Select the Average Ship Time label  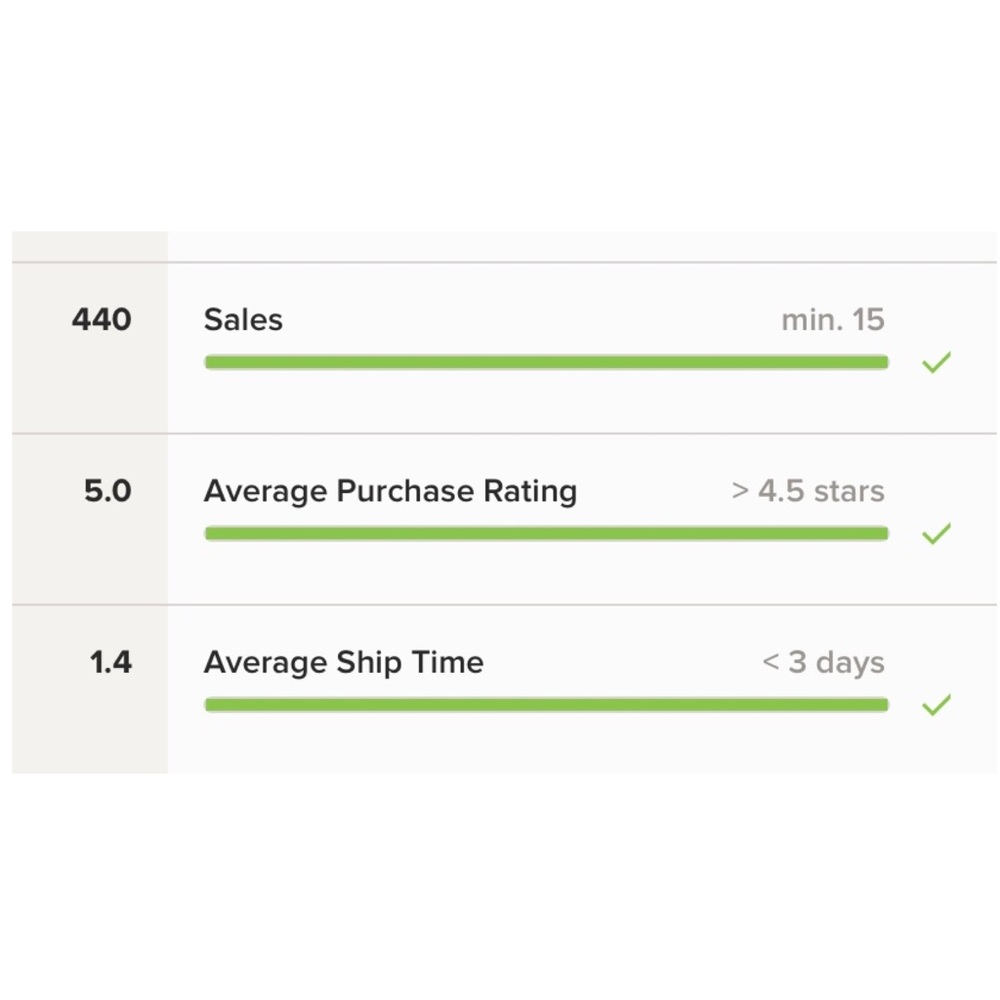[x=344, y=662]
